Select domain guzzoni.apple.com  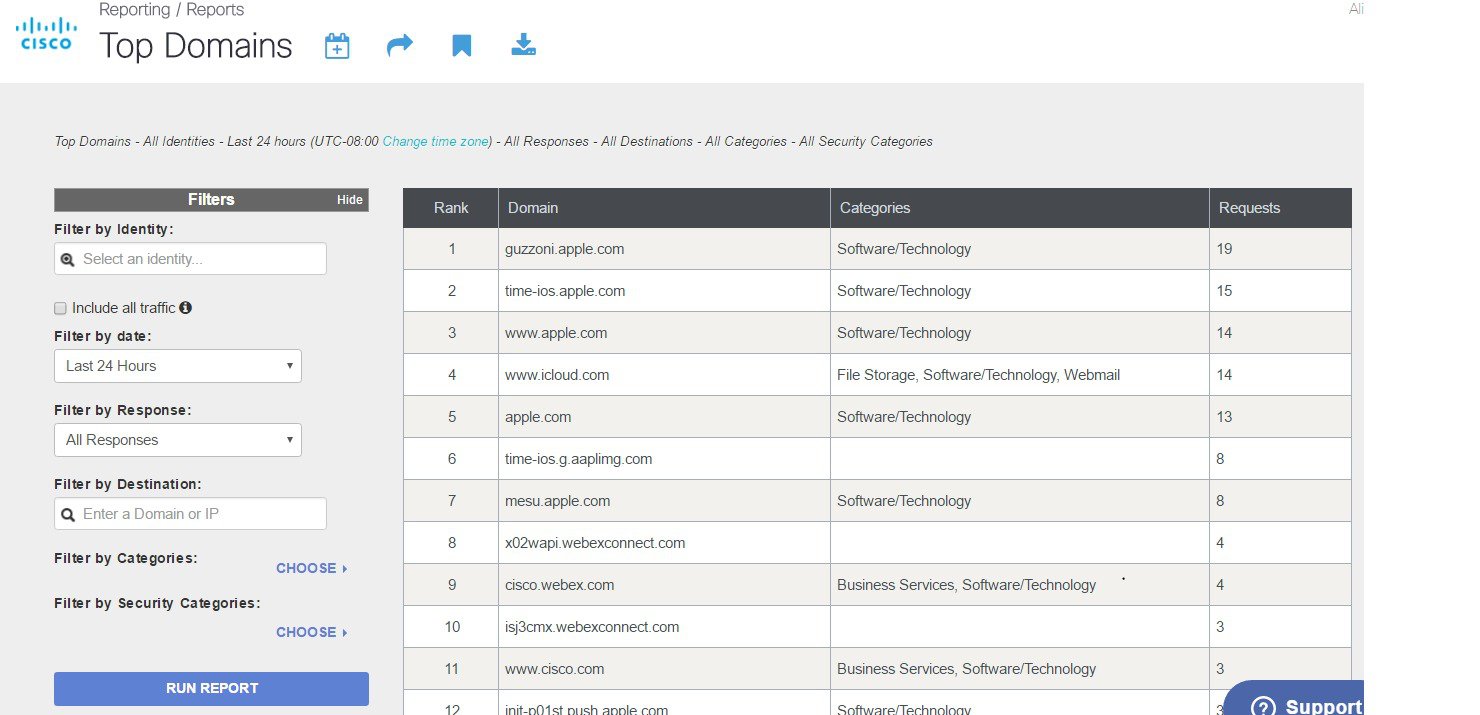565,249
